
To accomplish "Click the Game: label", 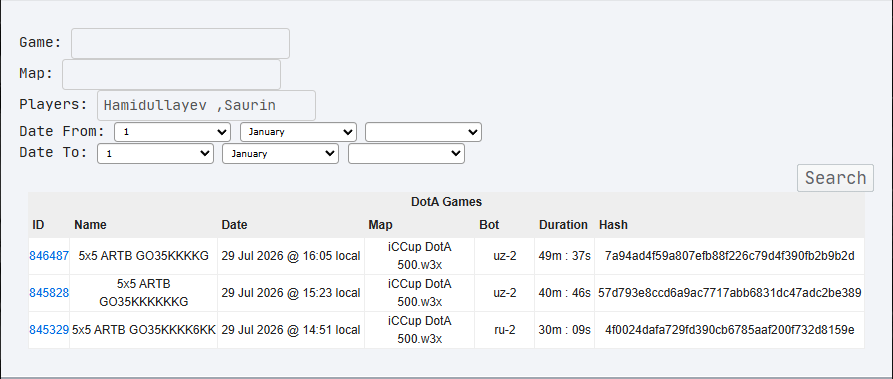I will 40,43.
